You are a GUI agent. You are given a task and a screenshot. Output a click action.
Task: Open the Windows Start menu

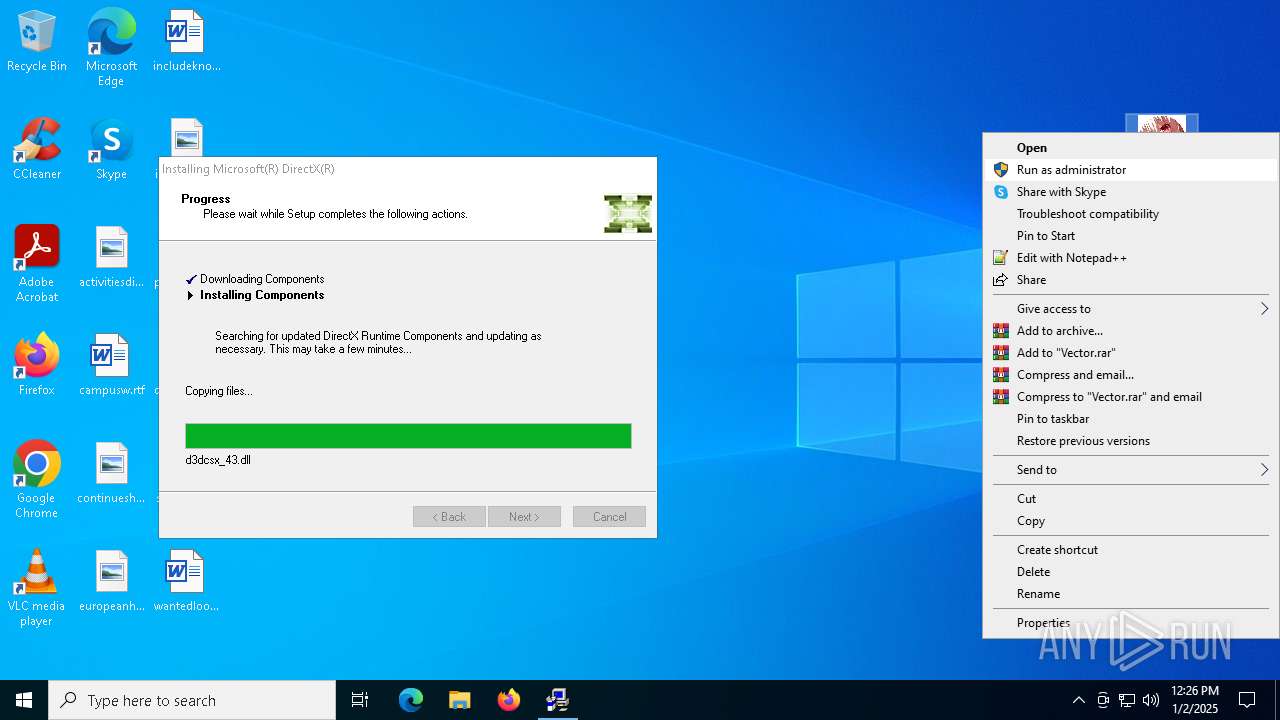click(24, 700)
